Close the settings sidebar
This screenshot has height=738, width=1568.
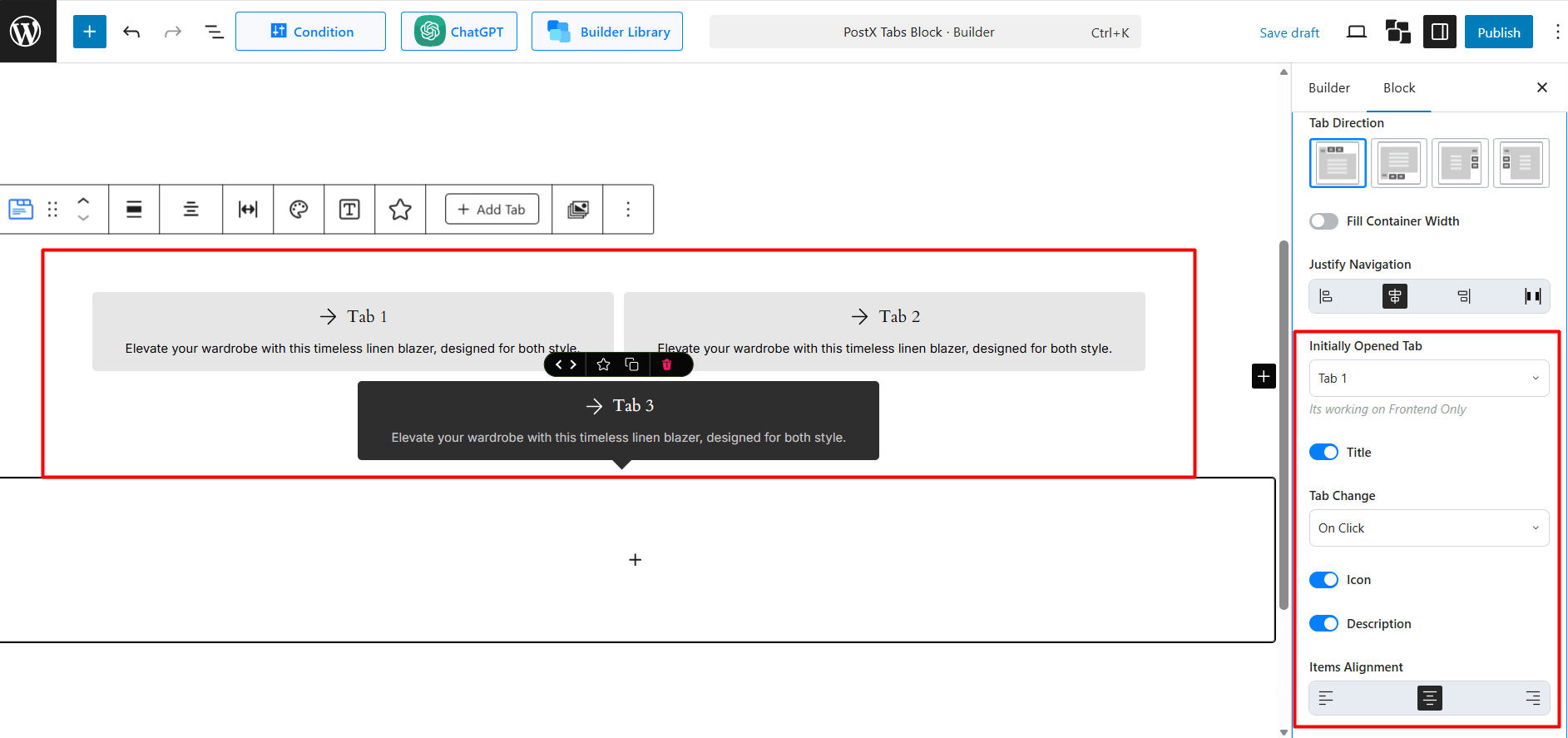(1542, 87)
